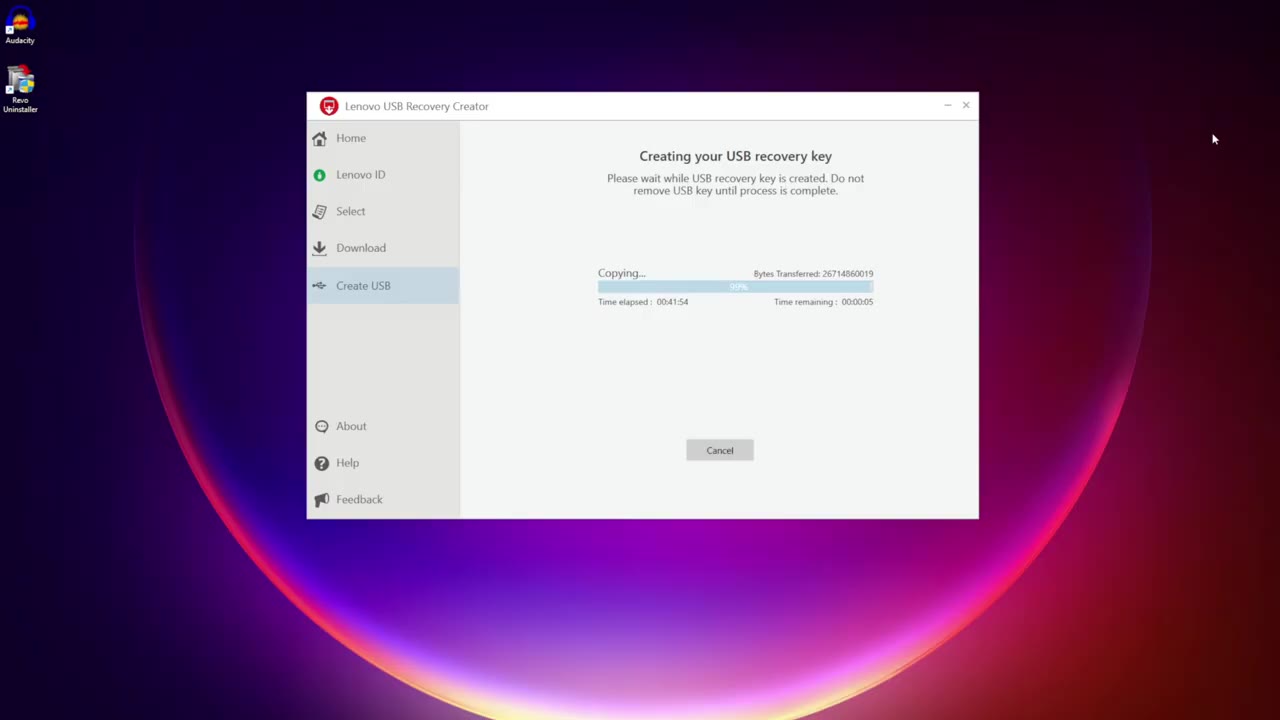Image resolution: width=1280 pixels, height=720 pixels.
Task: Click the Help question mark icon
Action: pos(321,463)
